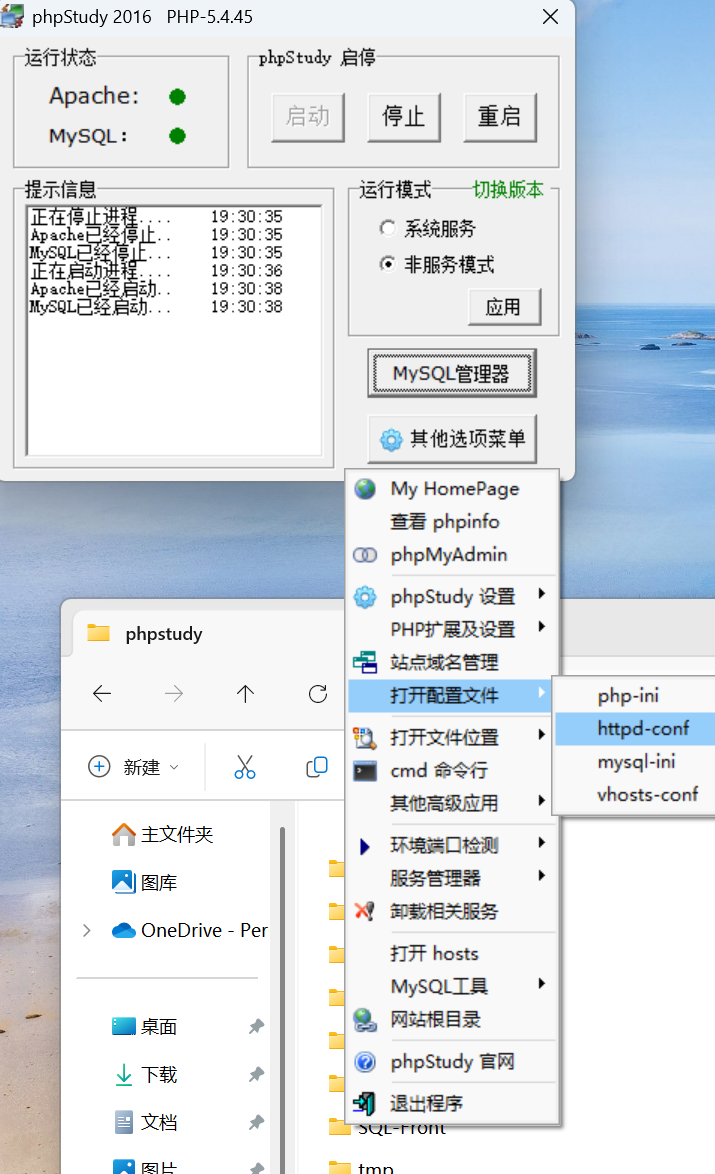
Task: Refresh the phpstudy Explorer folder
Action: coord(318,694)
